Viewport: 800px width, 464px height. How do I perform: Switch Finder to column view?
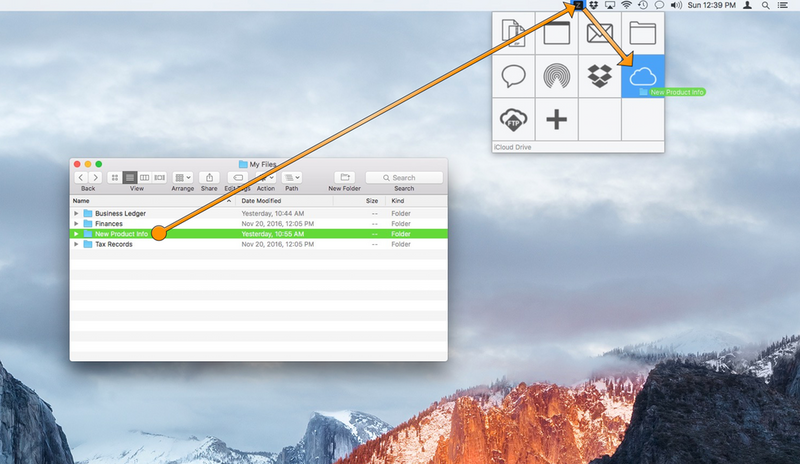tap(144, 177)
